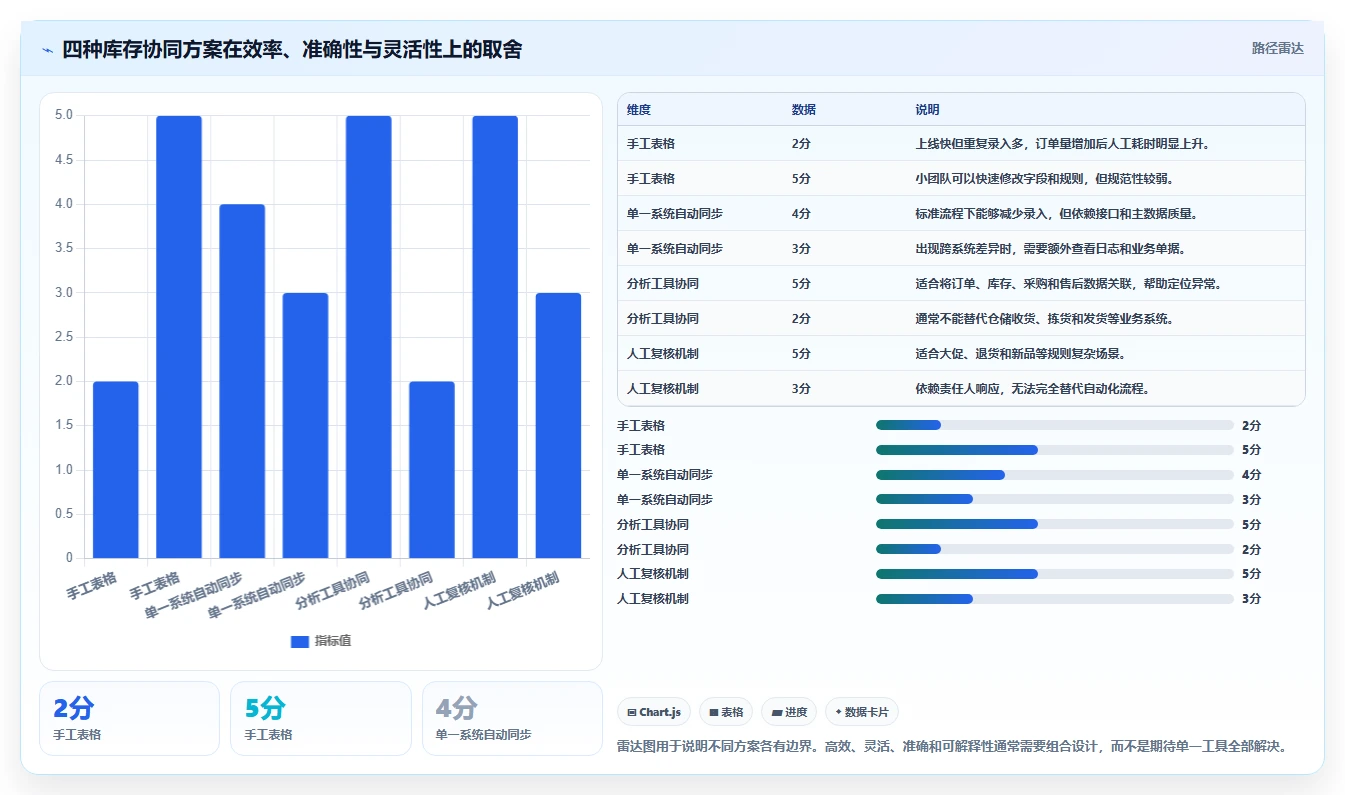The image size is (1345, 795).
Task: Click the 5分 value beside the 分析工具协同 progress bar
Action: click(1252, 525)
